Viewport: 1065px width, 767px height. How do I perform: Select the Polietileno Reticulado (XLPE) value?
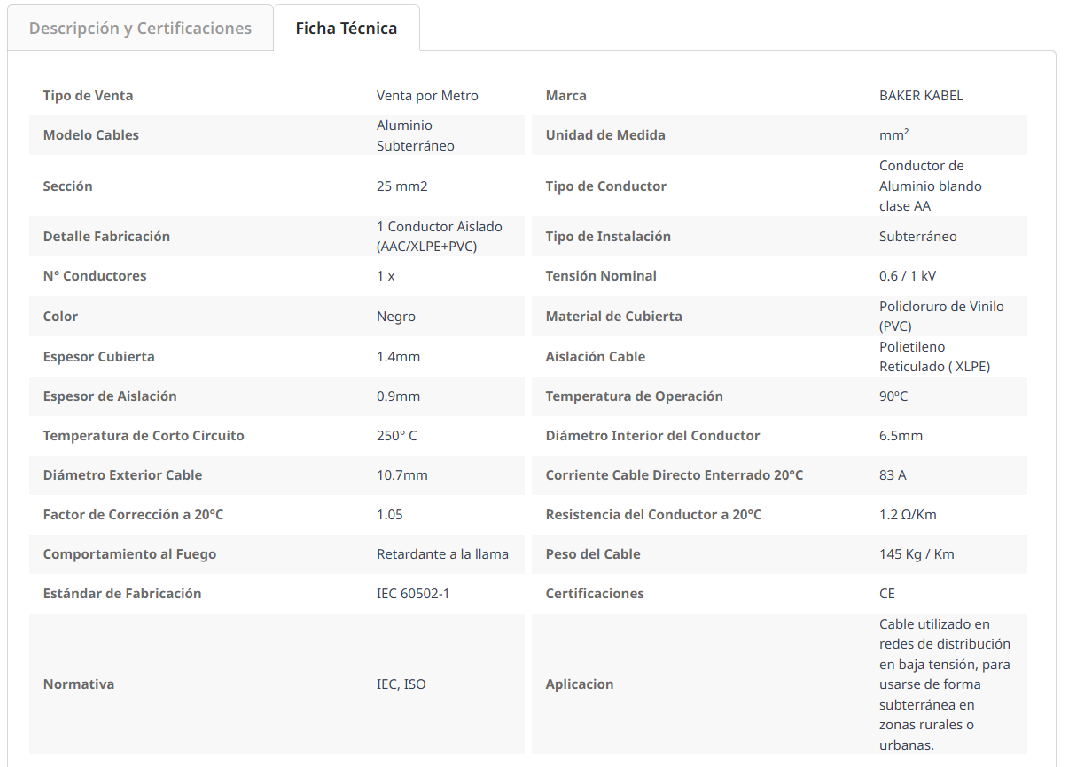pyautogui.click(x=934, y=357)
